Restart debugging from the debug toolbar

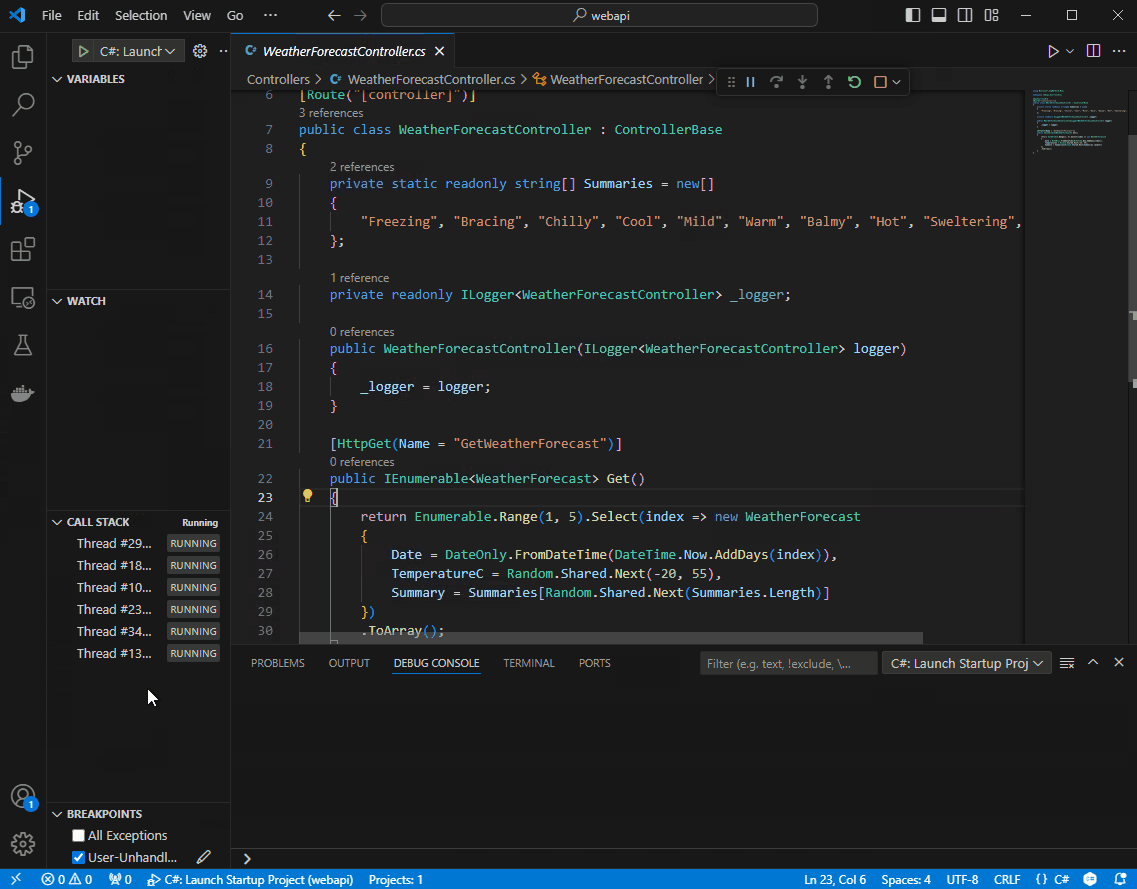point(853,82)
